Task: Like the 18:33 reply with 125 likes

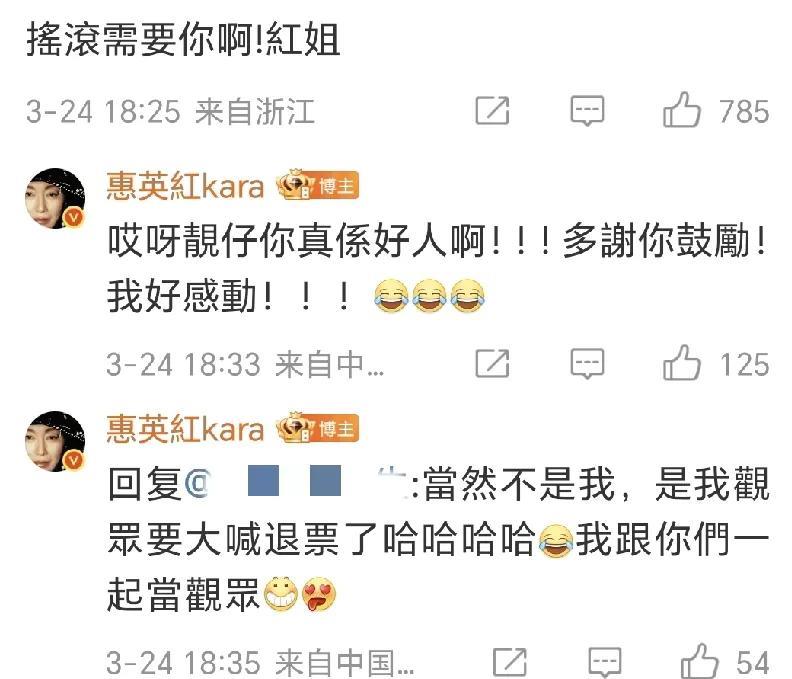Action: click(681, 363)
